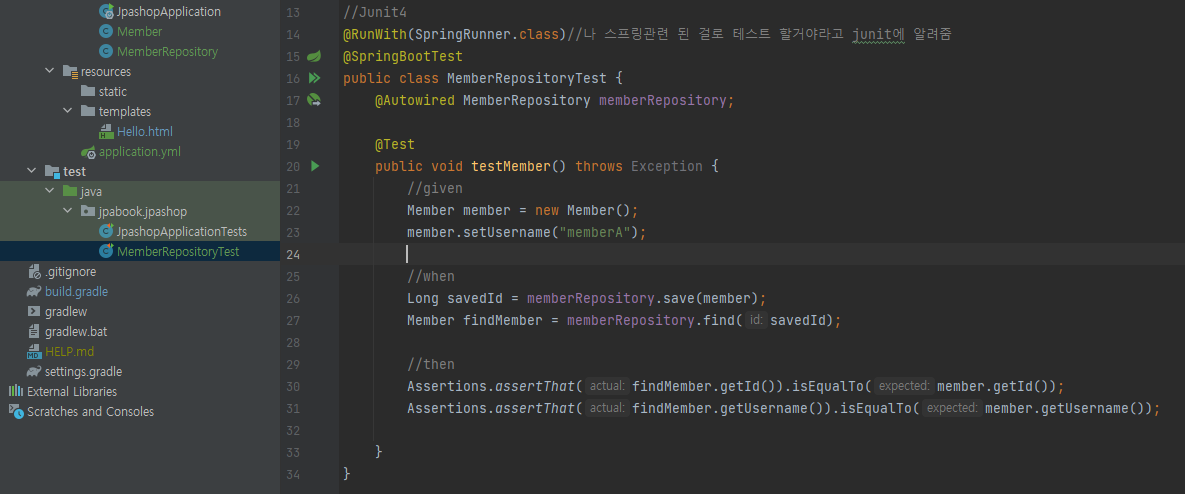
Task: Click the Scratches and Consoles icon
Action: click(15, 411)
